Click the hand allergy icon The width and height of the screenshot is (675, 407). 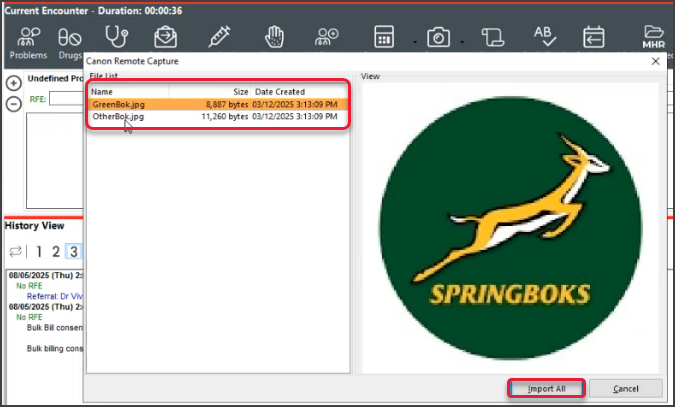coord(274,37)
